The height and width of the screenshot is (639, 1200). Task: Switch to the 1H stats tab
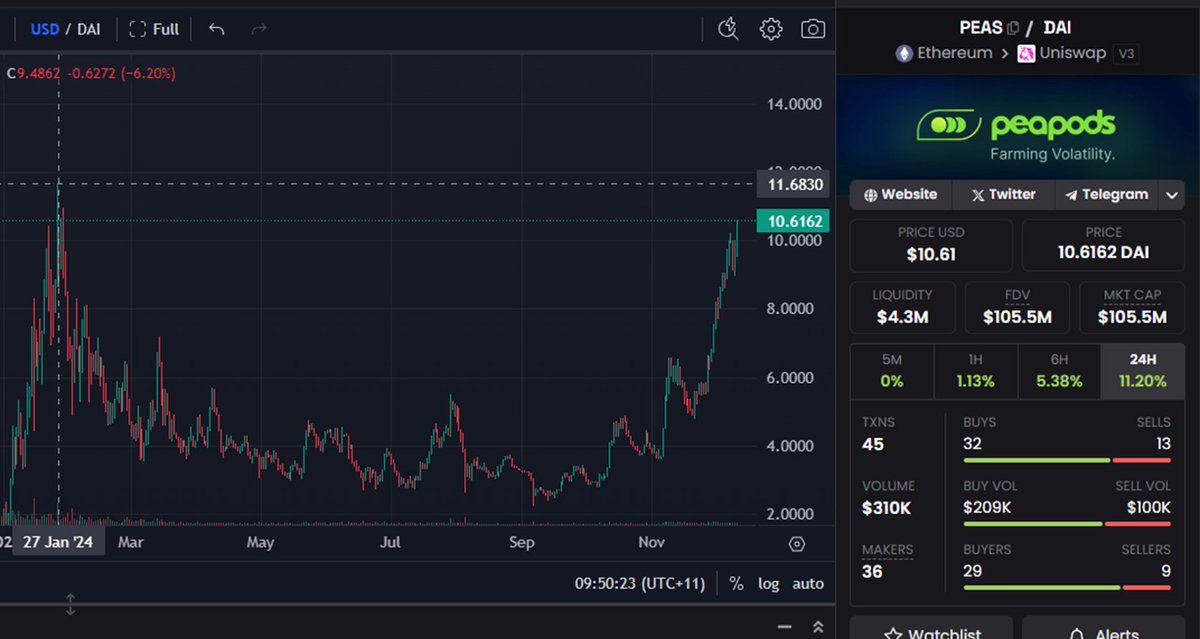[976, 370]
